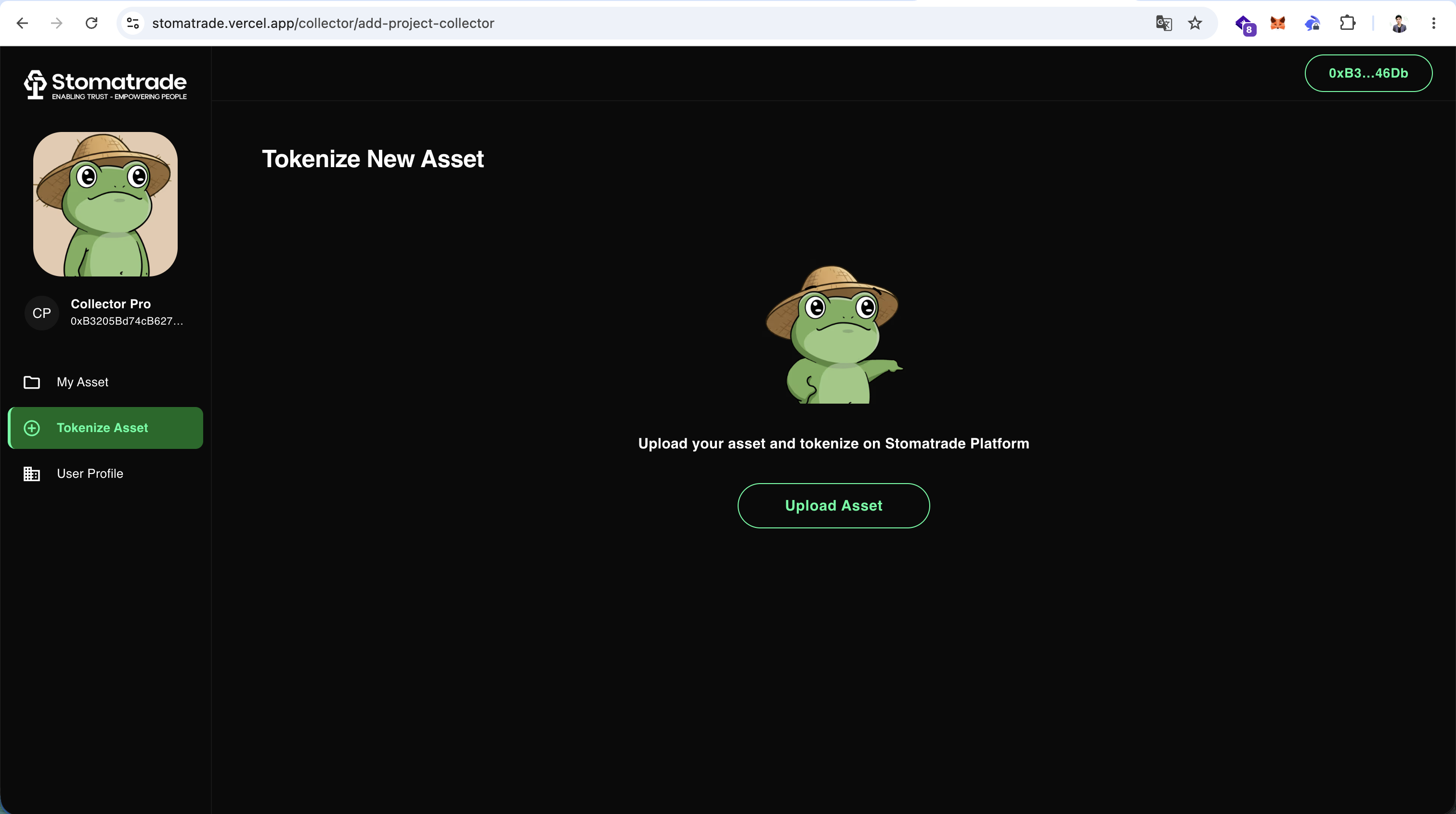Image resolution: width=1456 pixels, height=814 pixels.
Task: Open the purple extension with badge 8
Action: pos(1245,24)
